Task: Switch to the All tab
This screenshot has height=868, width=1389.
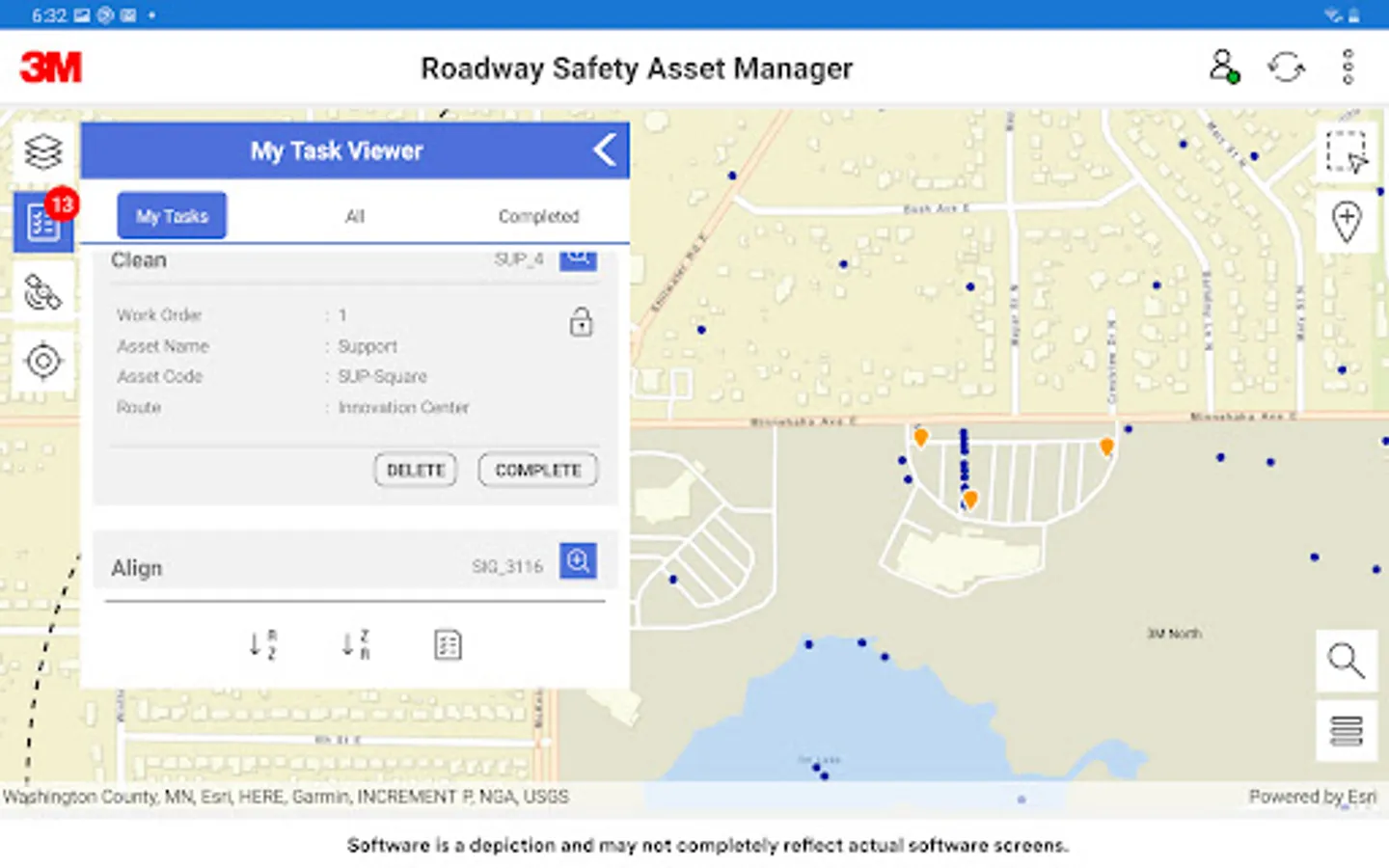Action: [x=355, y=216]
